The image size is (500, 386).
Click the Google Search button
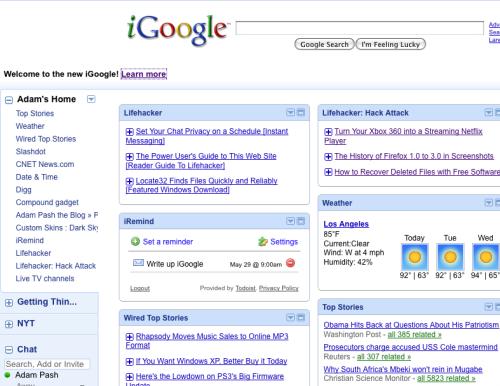324,44
